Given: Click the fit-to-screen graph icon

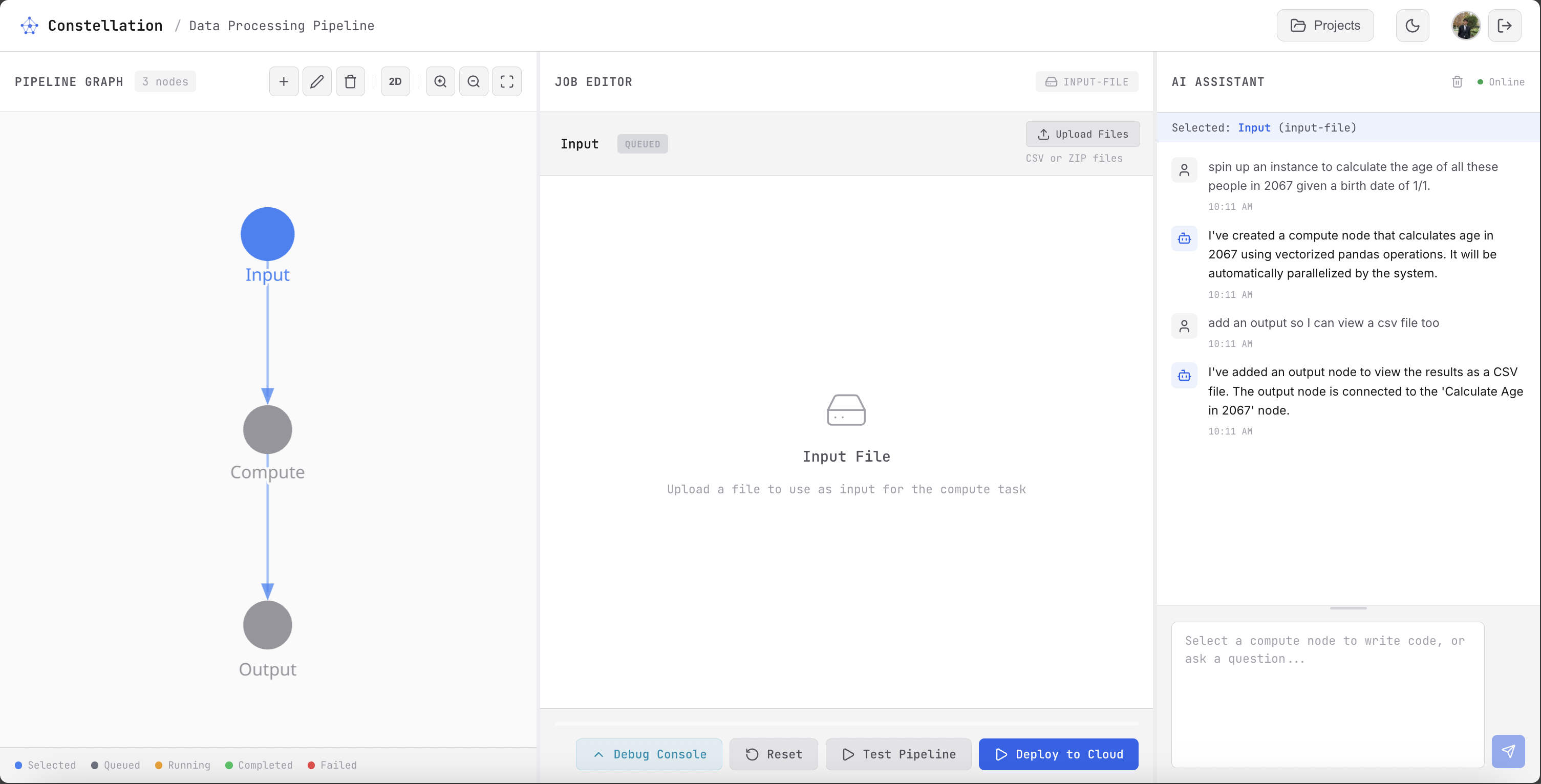Looking at the screenshot, I should pyautogui.click(x=507, y=81).
